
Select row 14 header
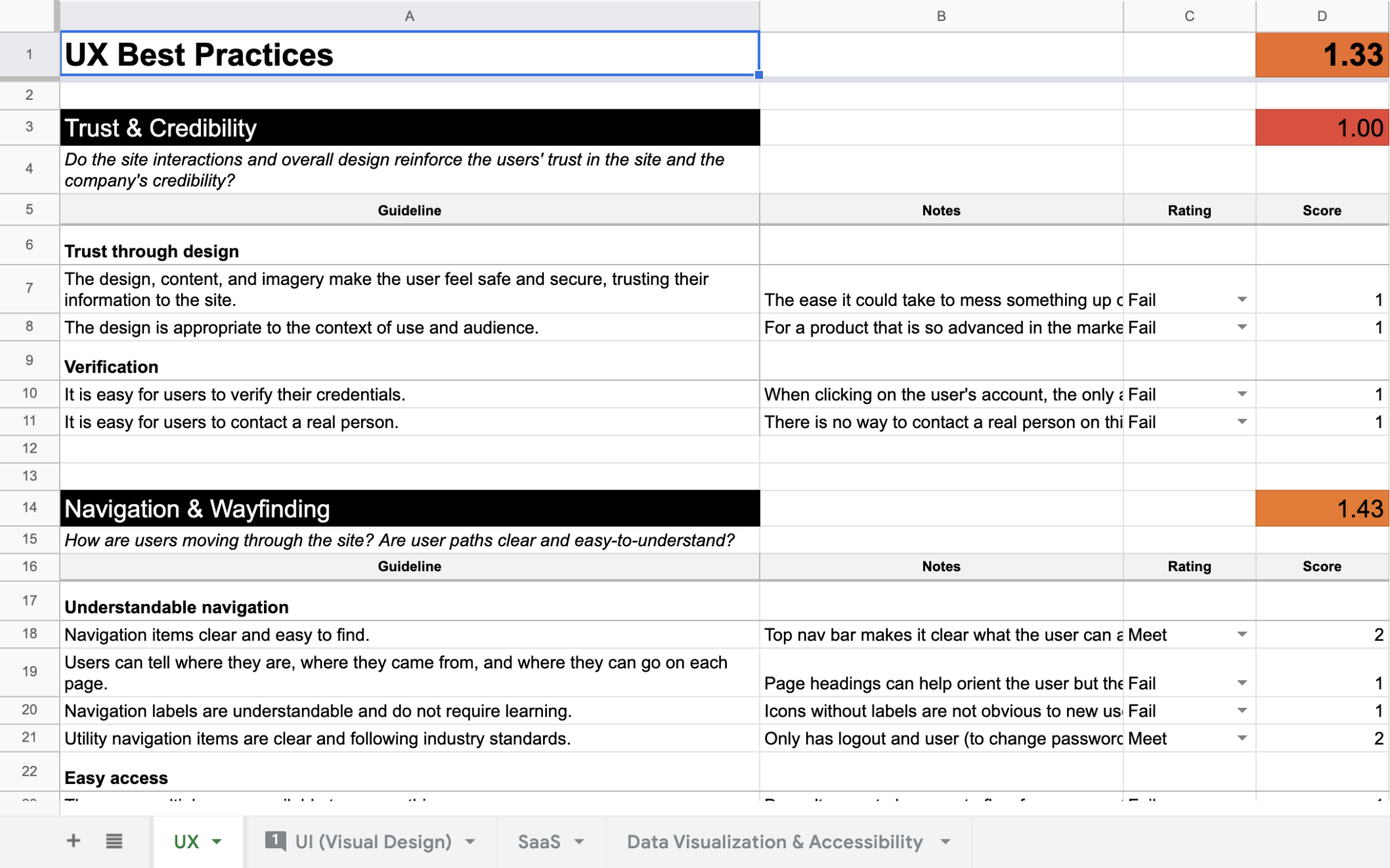click(29, 508)
